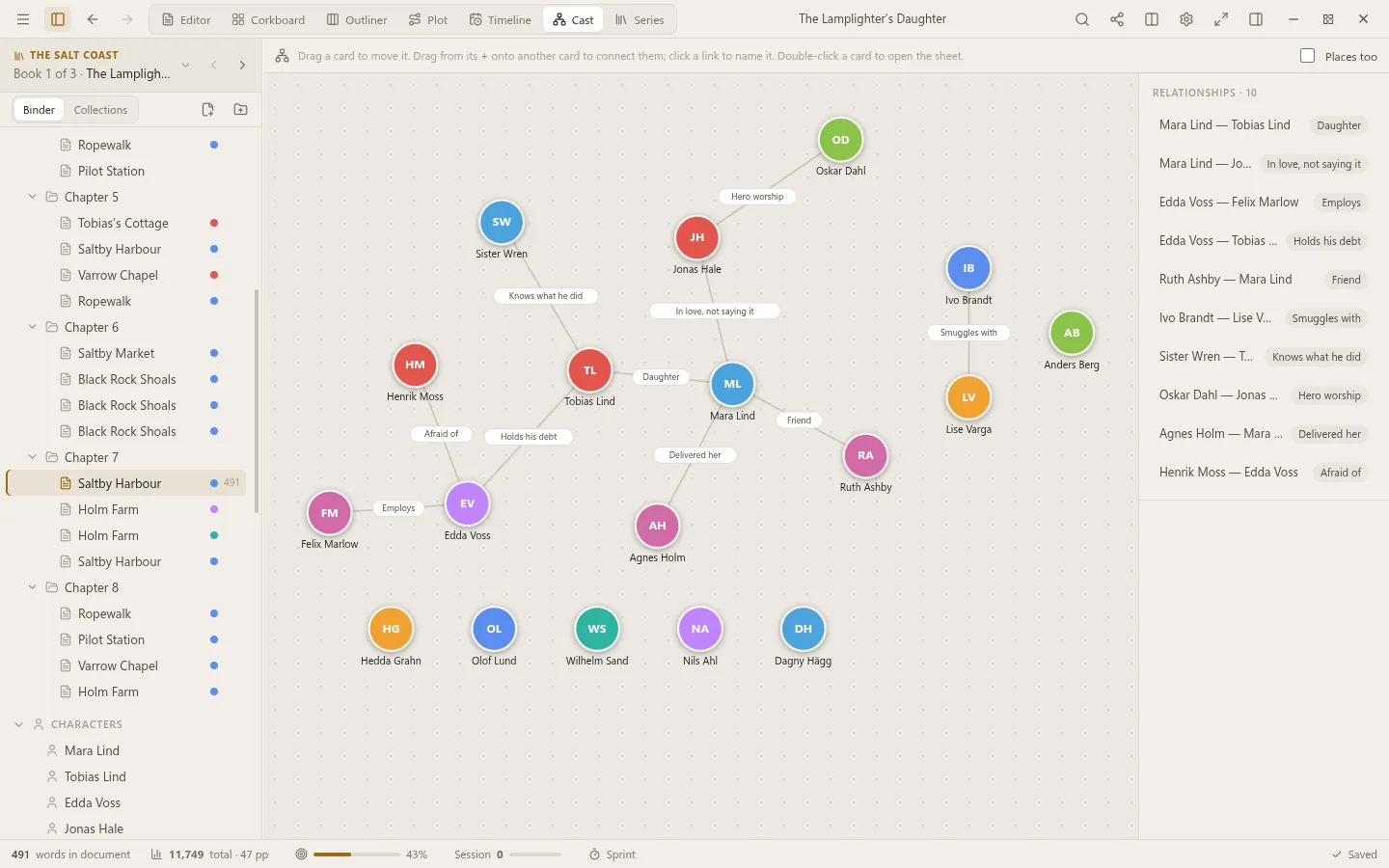Screen dimensions: 1389x868
Task: Add a new document in the binder
Action: click(207, 110)
